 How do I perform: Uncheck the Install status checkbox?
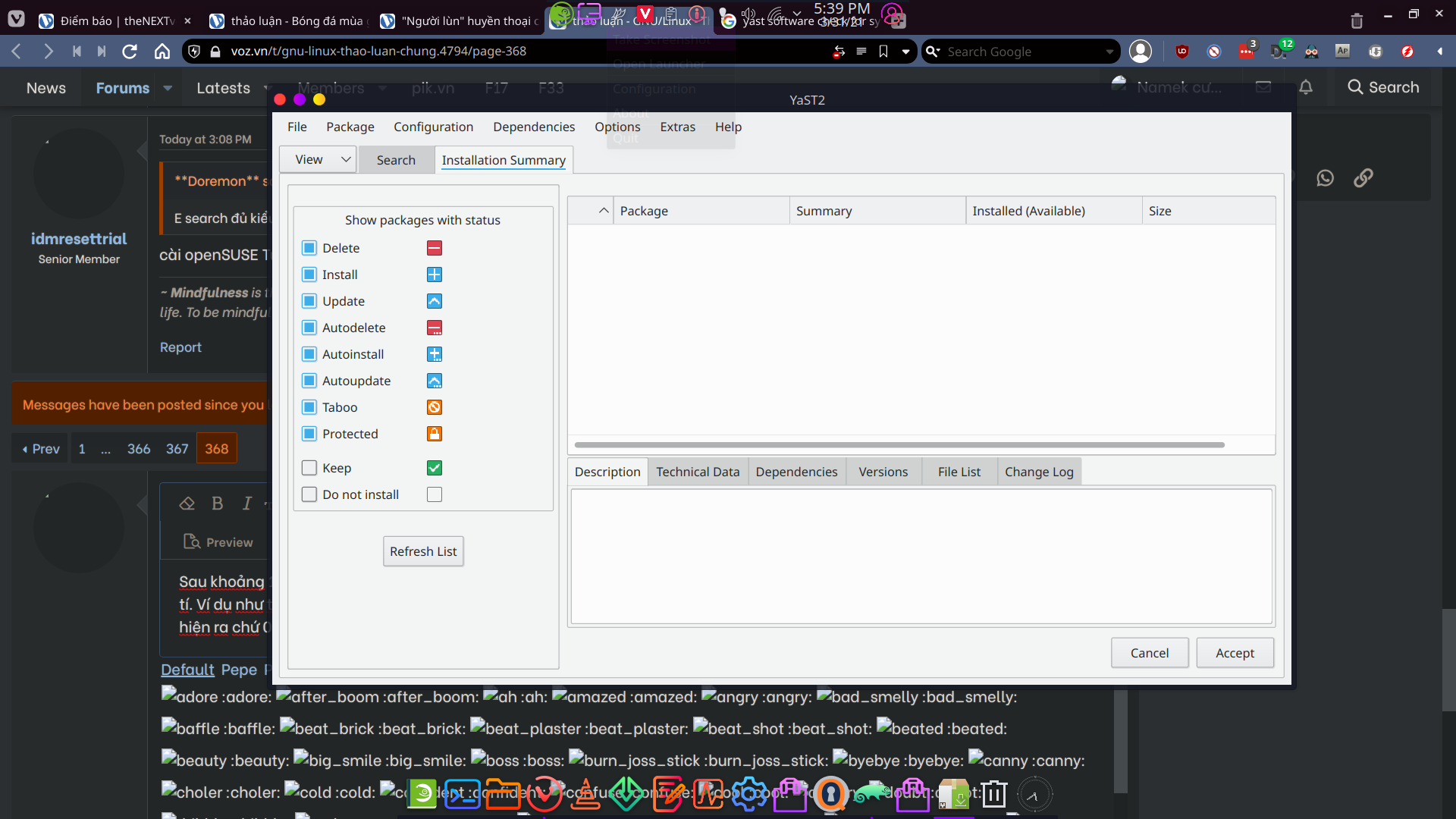tap(309, 275)
